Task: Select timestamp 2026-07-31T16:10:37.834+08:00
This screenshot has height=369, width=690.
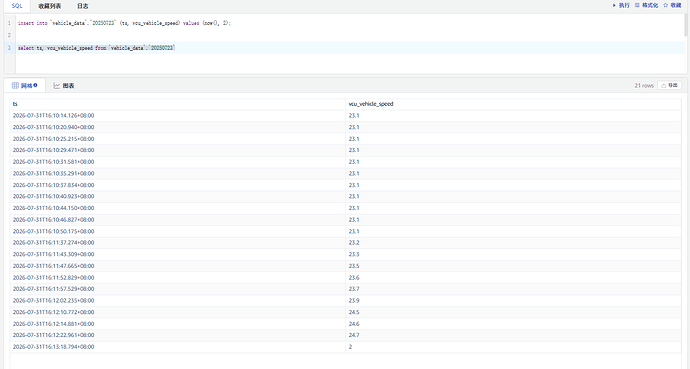Action: click(x=53, y=185)
